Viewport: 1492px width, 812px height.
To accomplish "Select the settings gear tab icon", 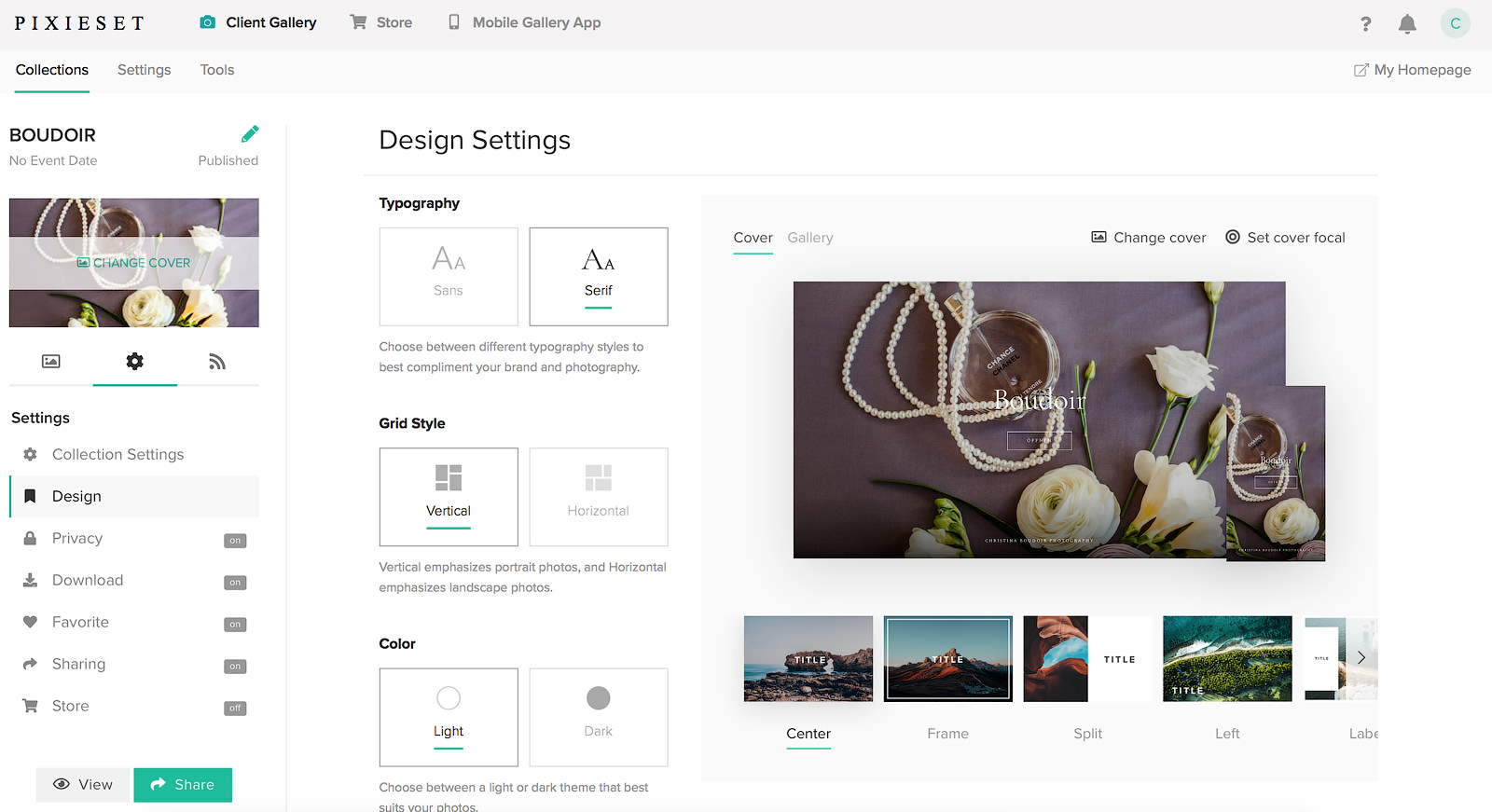I will click(135, 362).
